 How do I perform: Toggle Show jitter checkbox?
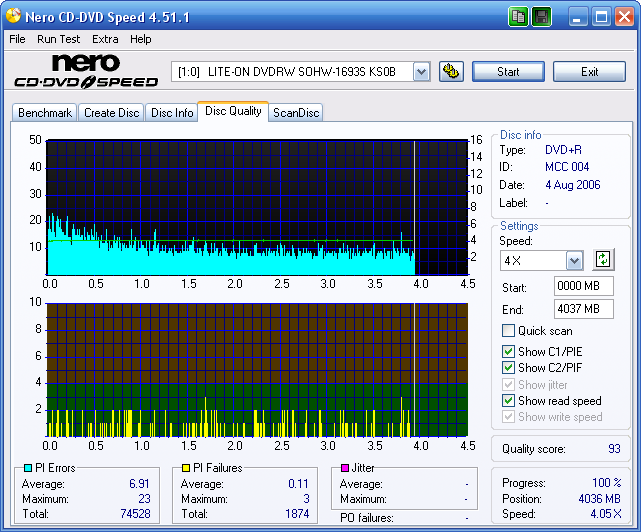508,384
